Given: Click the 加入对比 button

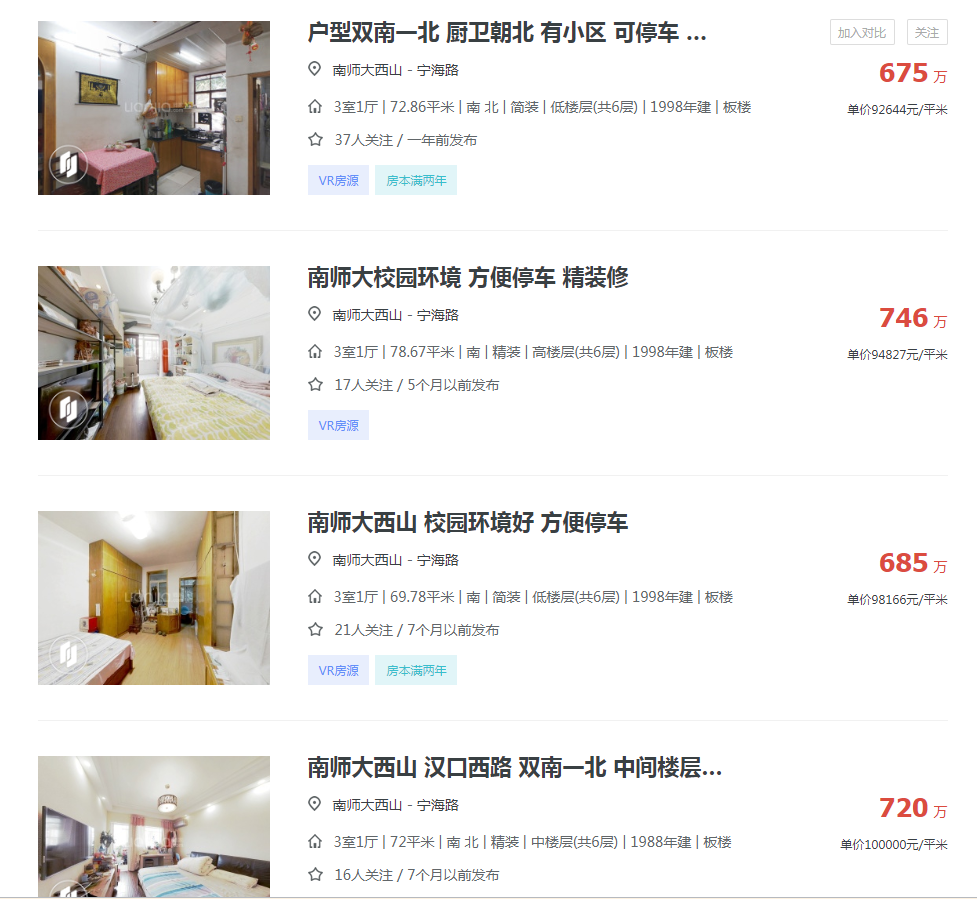Looking at the screenshot, I should (862, 32).
